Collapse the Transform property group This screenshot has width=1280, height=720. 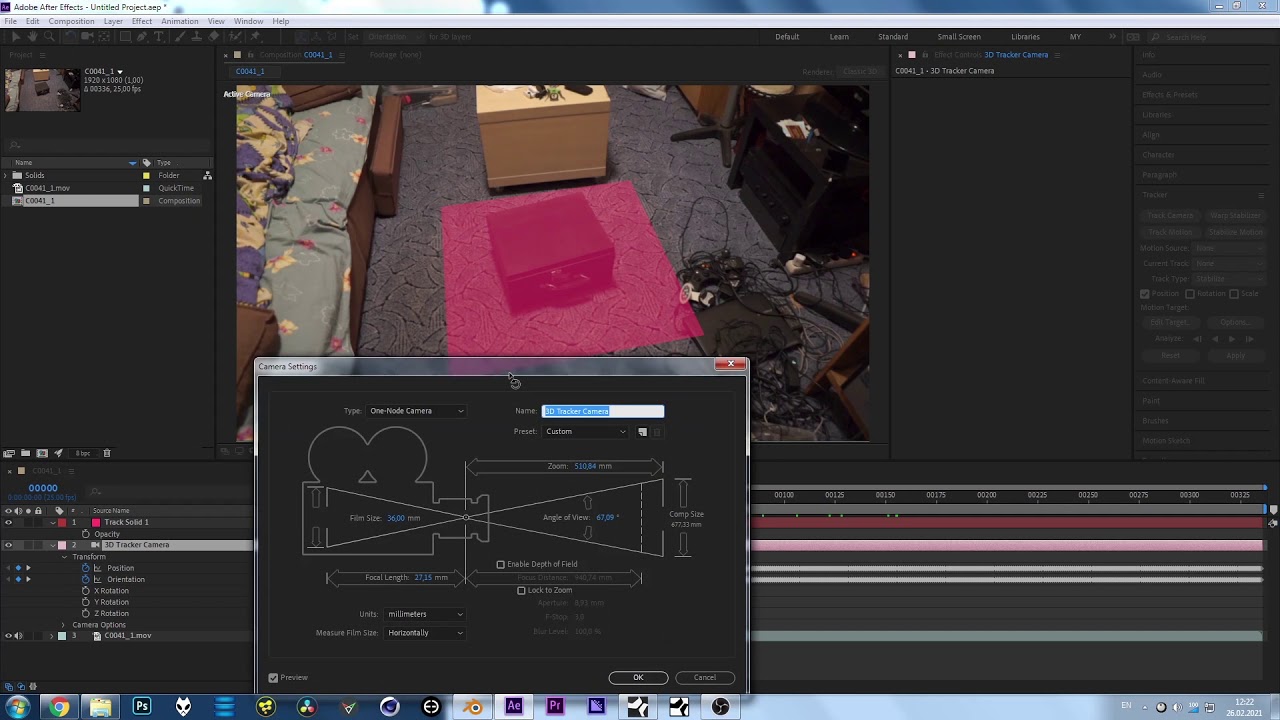coord(63,557)
